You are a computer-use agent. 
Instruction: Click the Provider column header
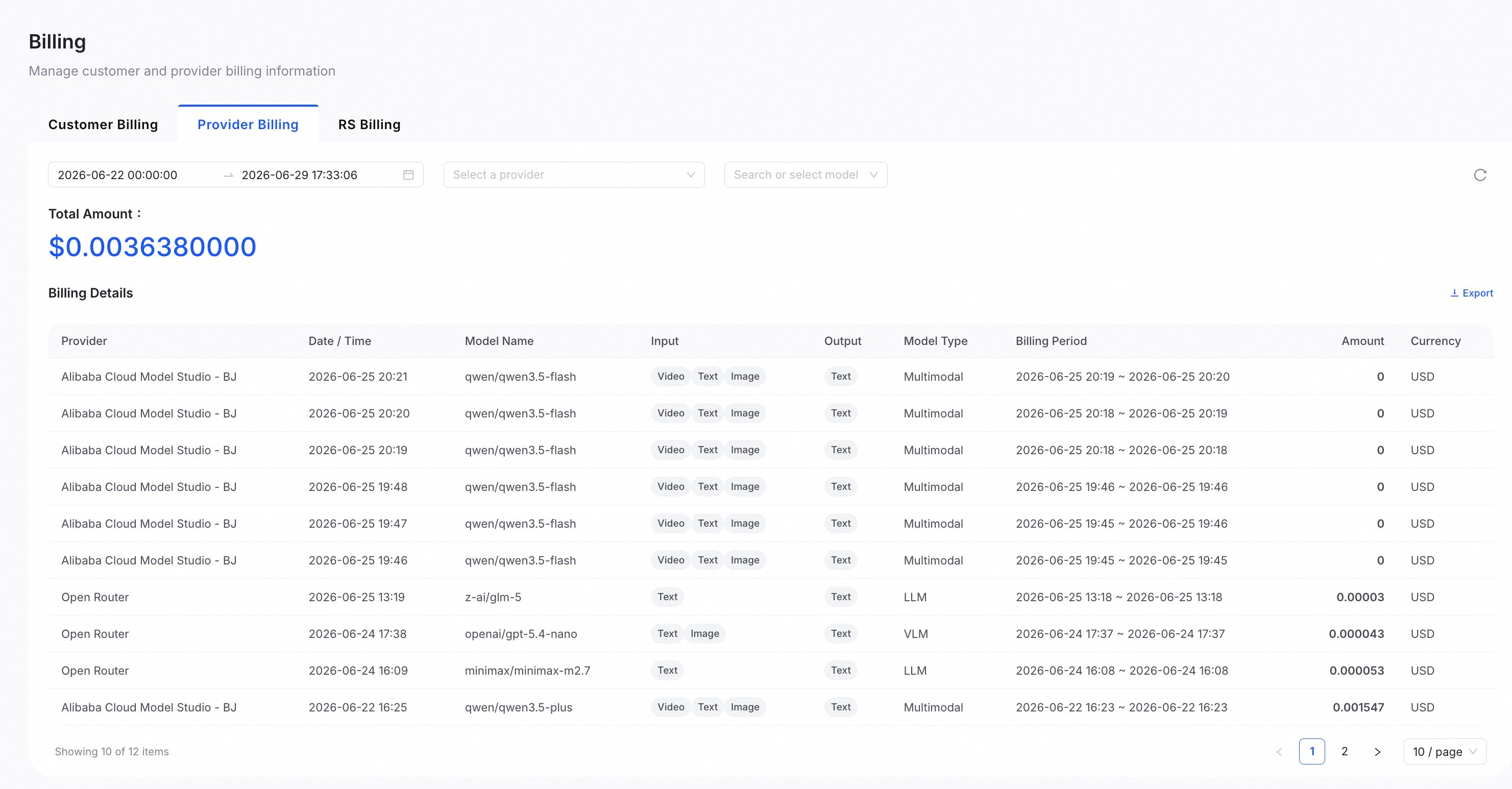84,341
